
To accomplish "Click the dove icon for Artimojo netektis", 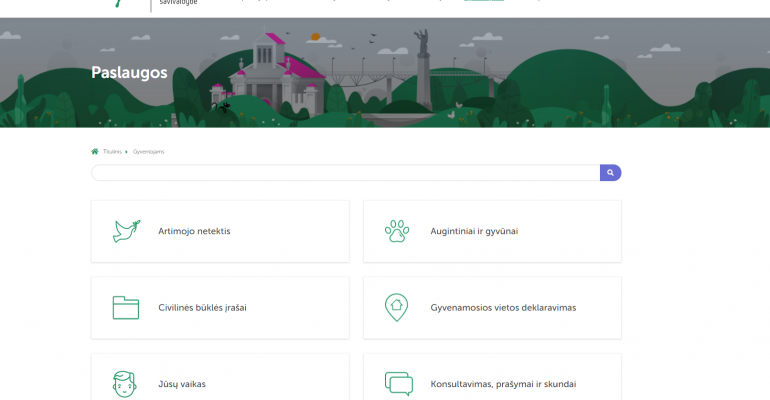I will pyautogui.click(x=126, y=231).
